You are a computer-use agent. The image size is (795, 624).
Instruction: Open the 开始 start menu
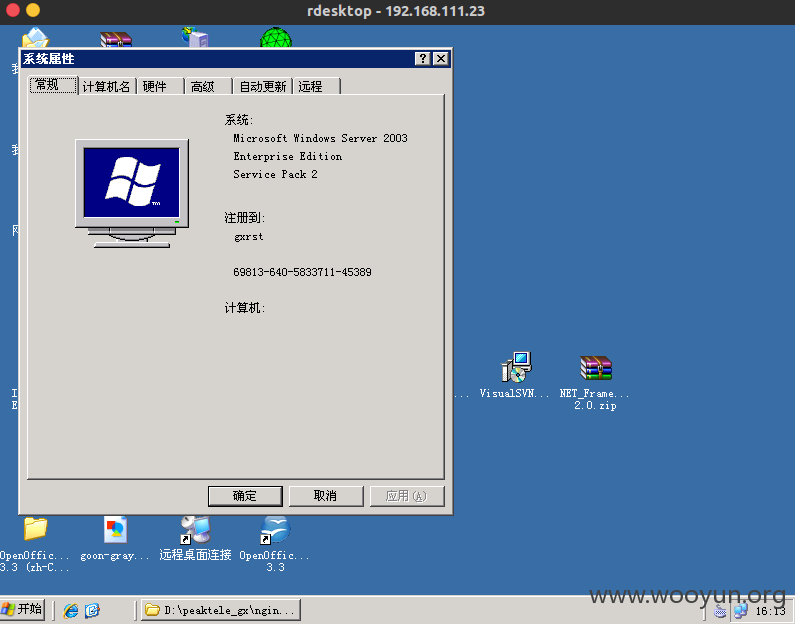point(23,609)
